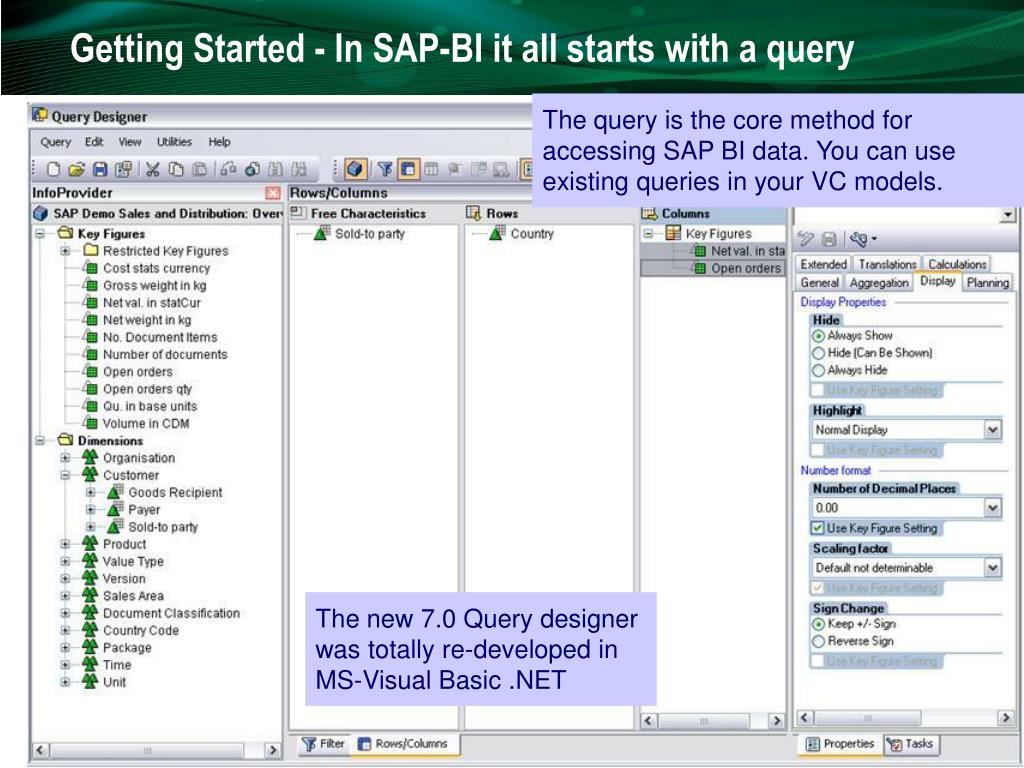Screen dimensions: 1024x768
Task: Select the Always Show radio button
Action: point(818,336)
